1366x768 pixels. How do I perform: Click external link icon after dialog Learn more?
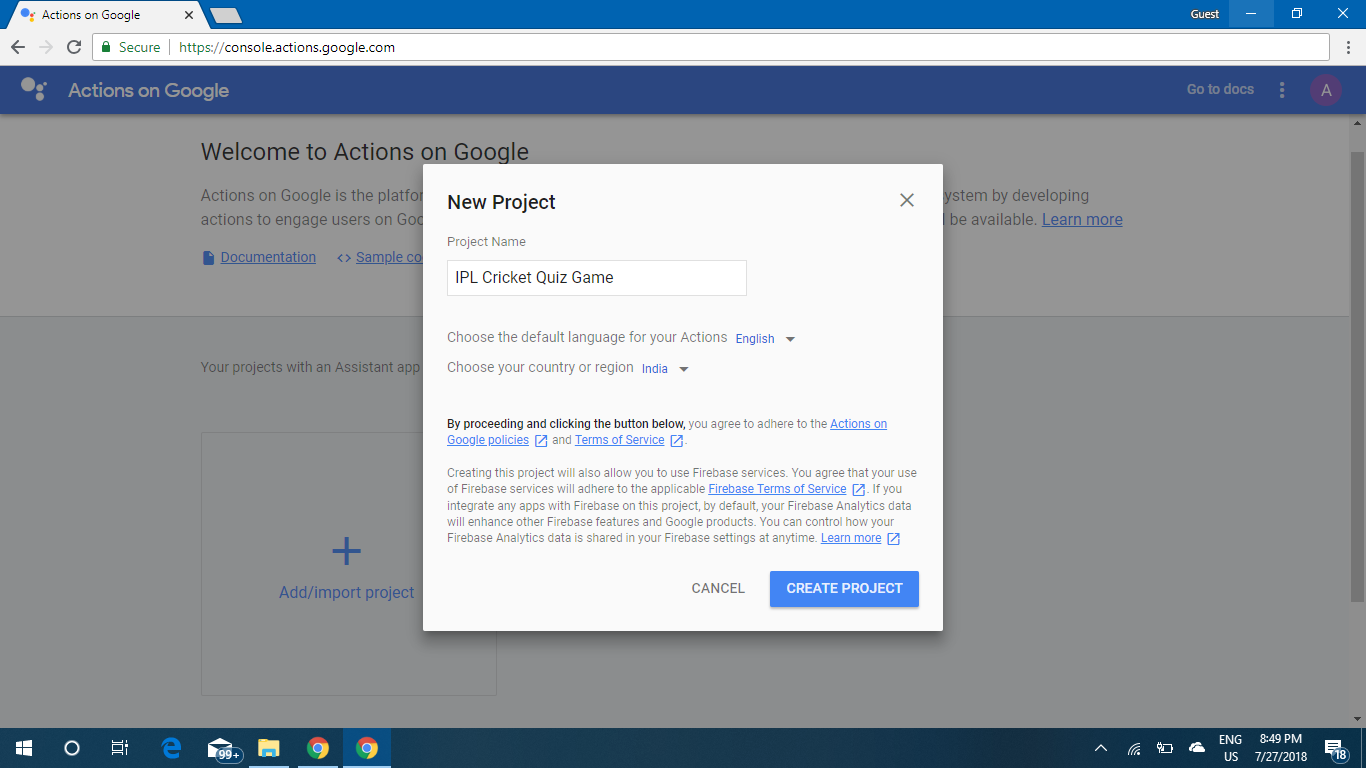894,539
